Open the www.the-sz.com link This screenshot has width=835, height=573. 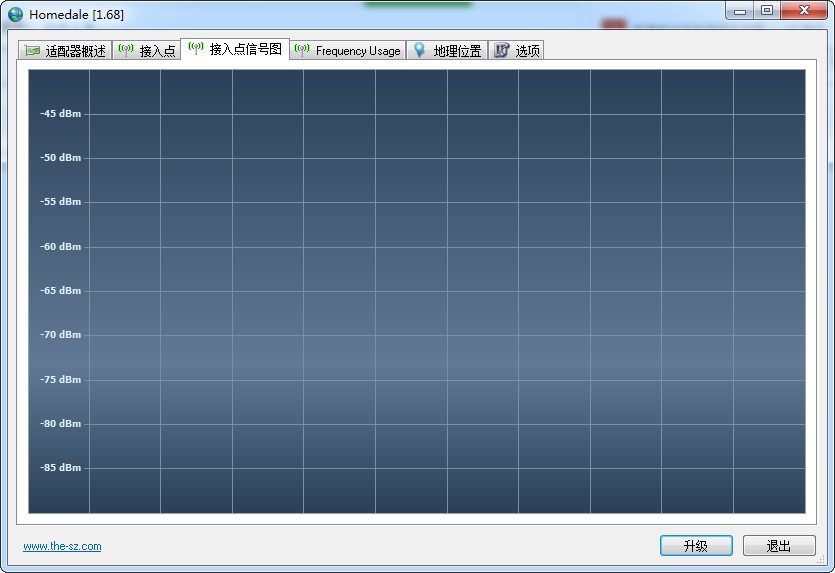pyautogui.click(x=62, y=546)
